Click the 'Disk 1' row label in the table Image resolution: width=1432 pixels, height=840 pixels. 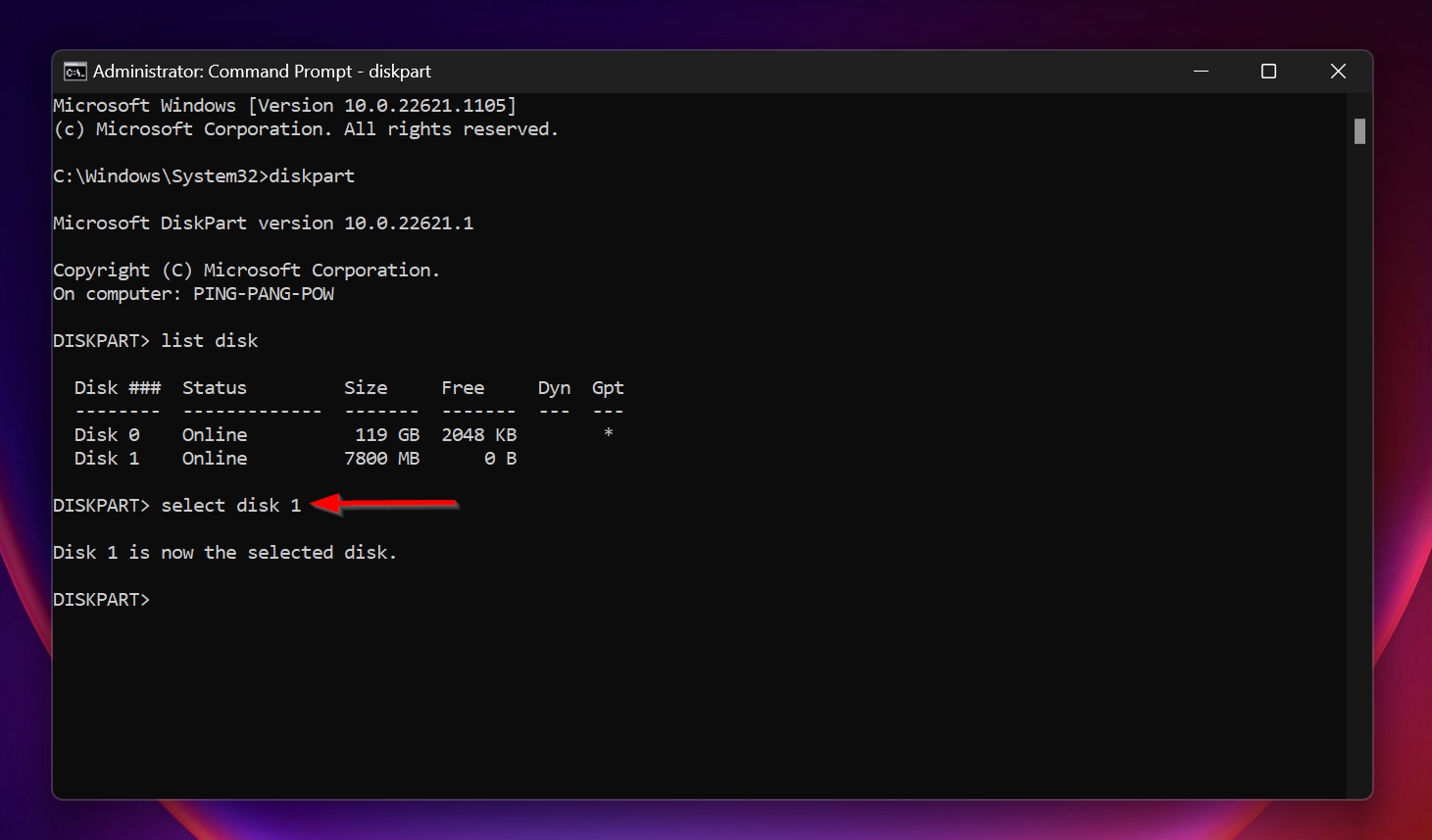107,459
